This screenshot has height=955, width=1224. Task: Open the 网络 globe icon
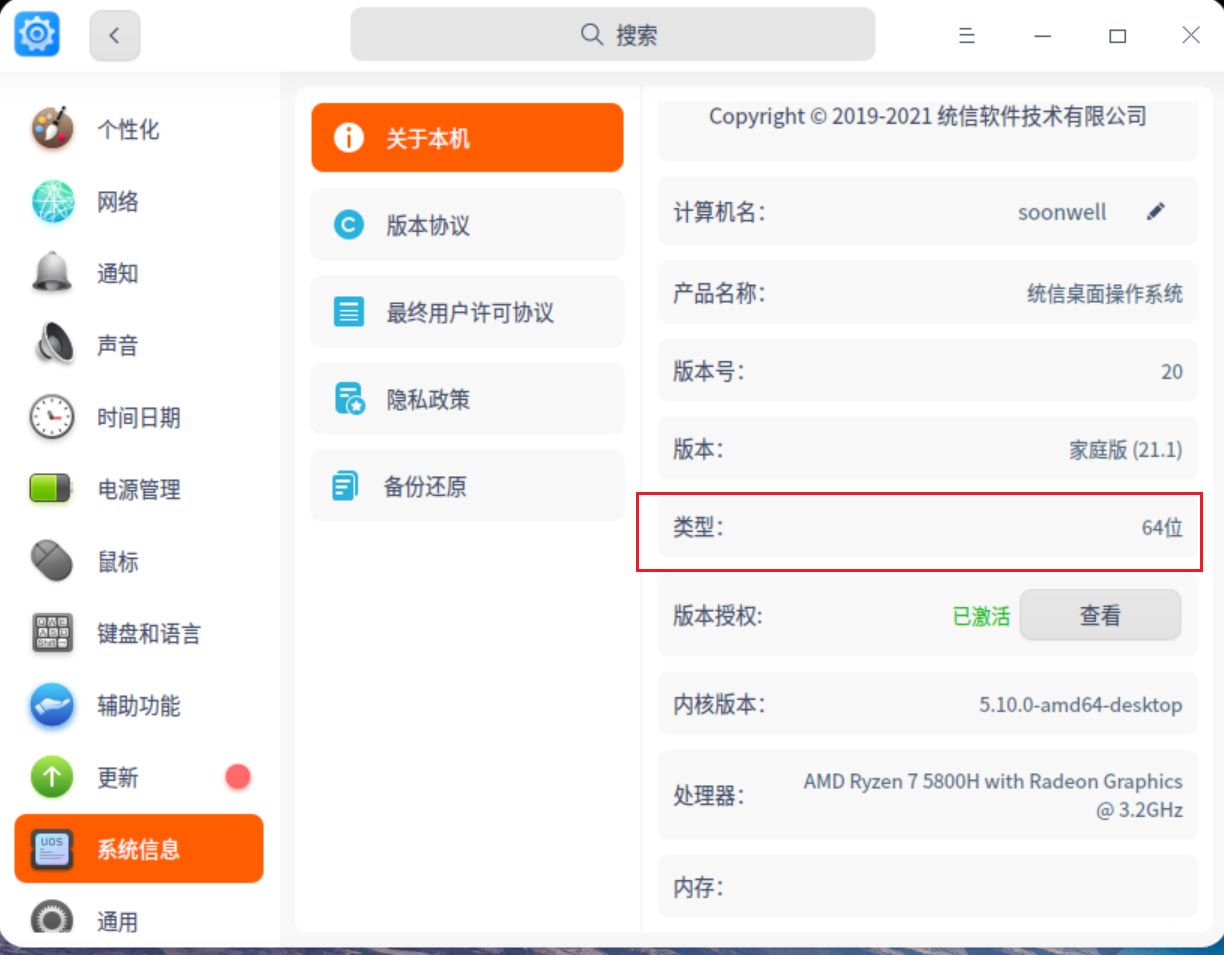52,201
